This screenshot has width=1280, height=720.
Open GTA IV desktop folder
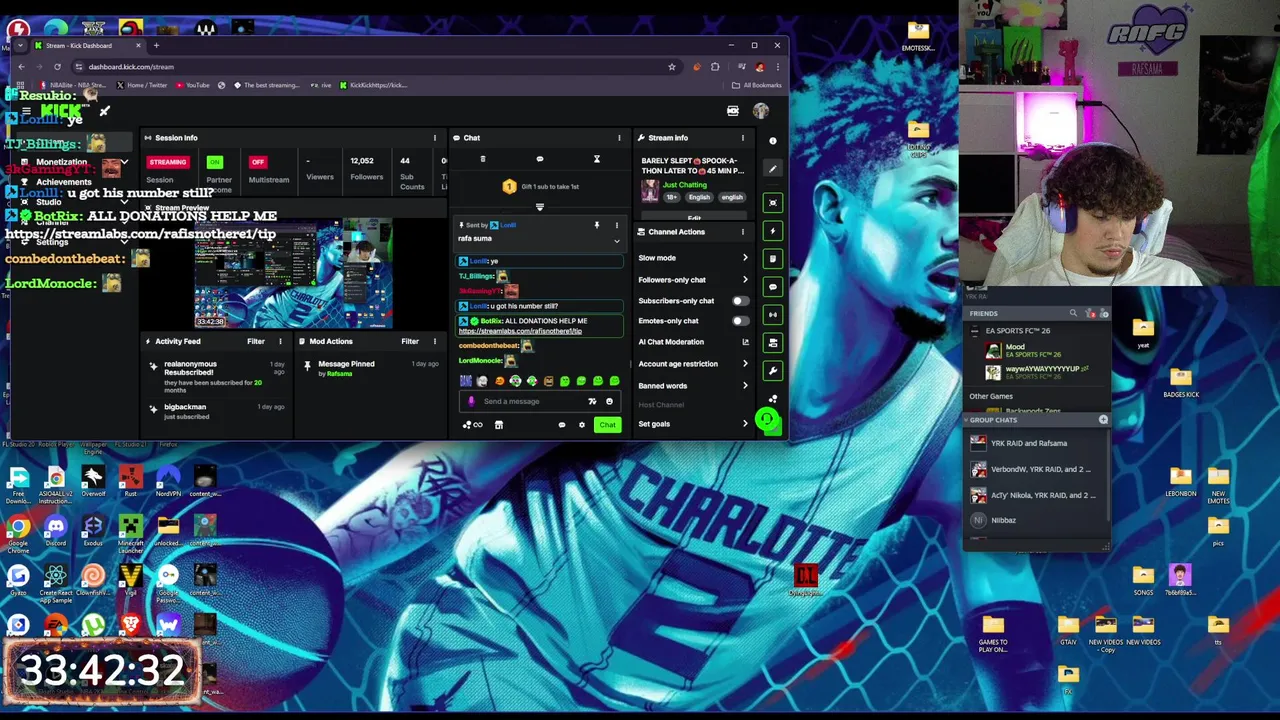1068,630
